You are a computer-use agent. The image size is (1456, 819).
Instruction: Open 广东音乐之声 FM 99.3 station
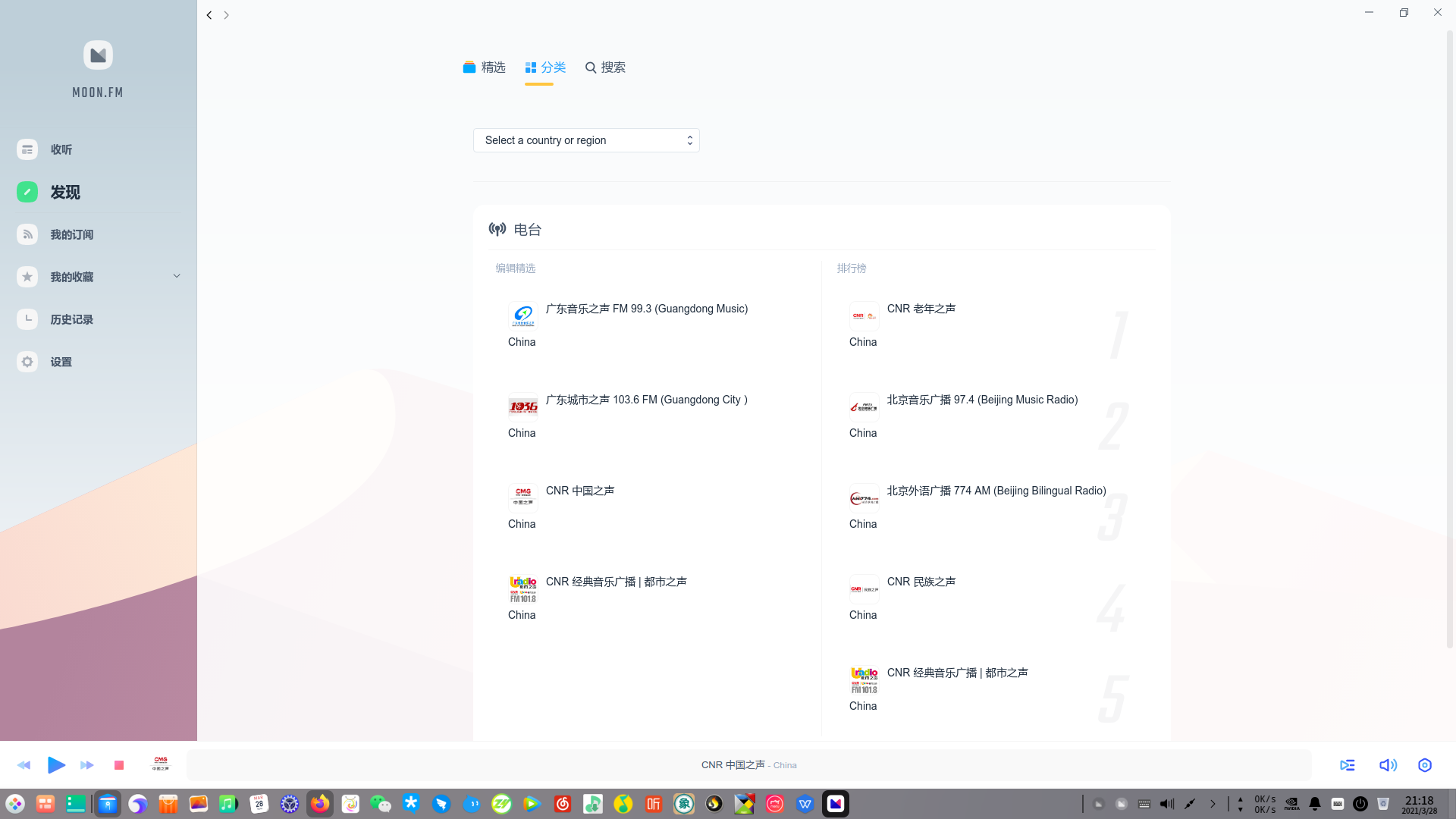(x=646, y=309)
